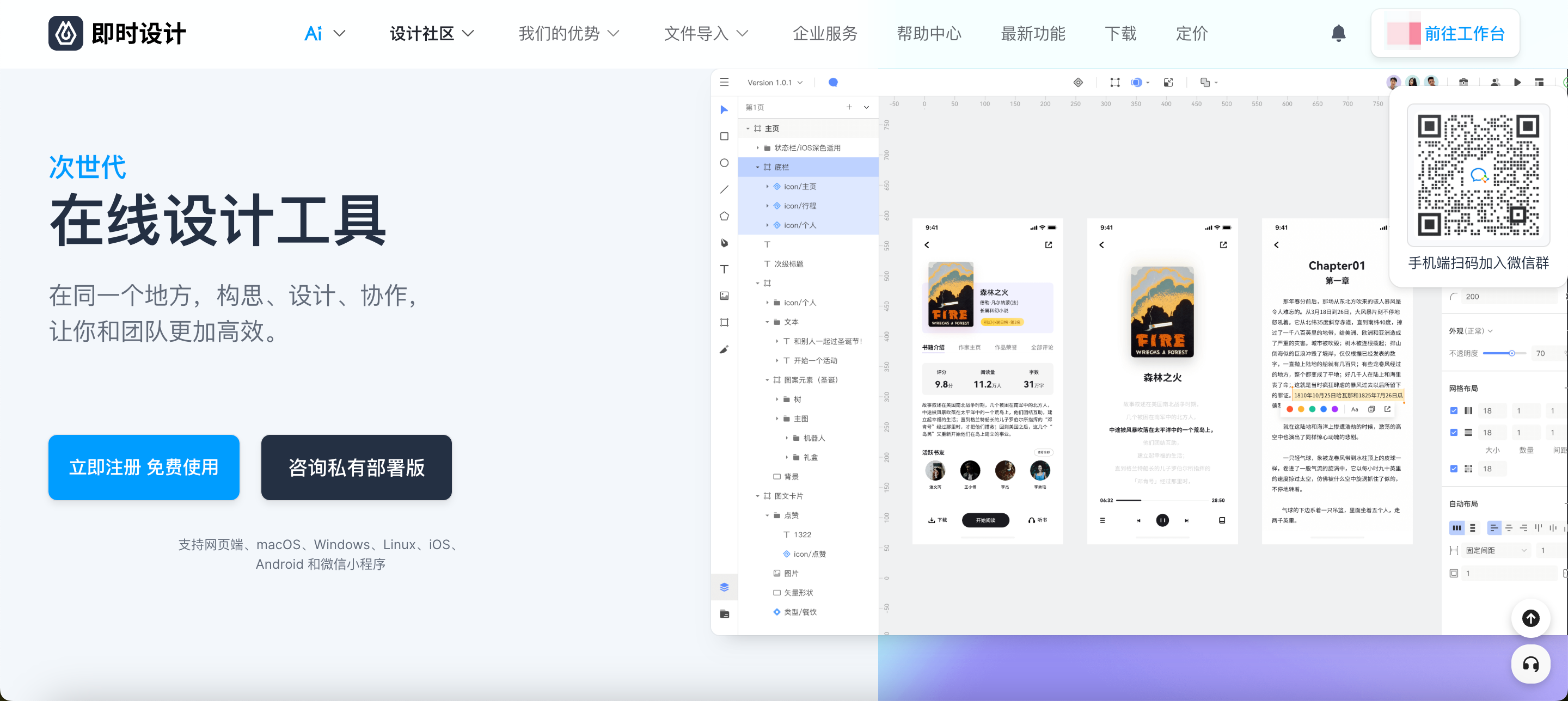
Task: Toggle horizontal auto layout direction
Action: tap(1456, 527)
